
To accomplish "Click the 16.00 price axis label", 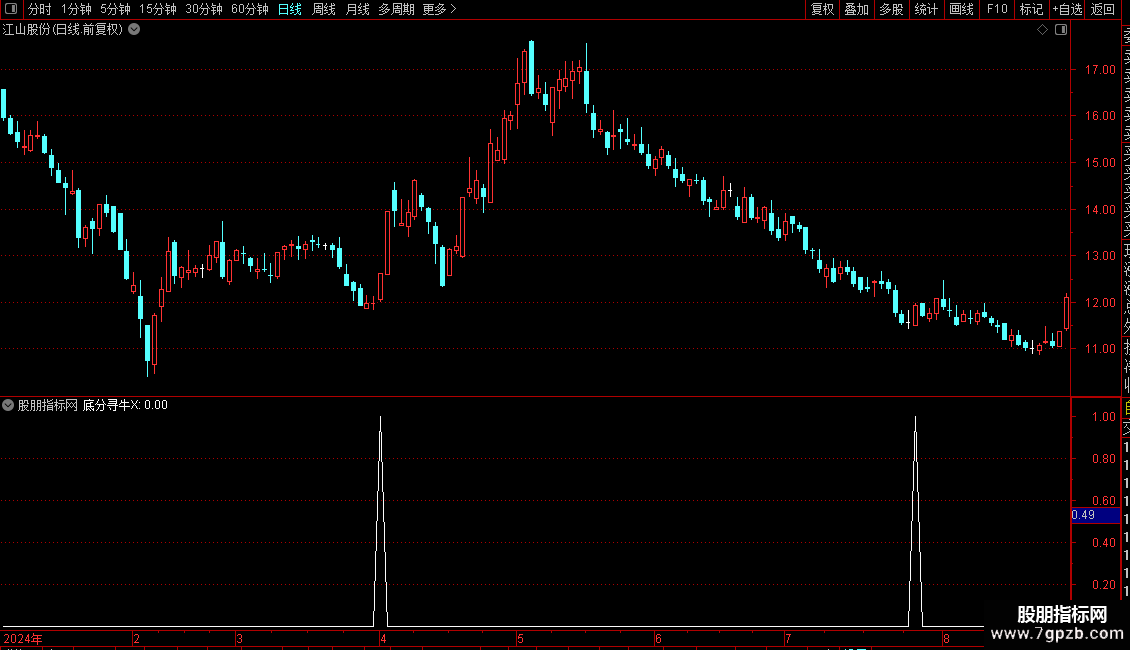I will [x=1100, y=115].
